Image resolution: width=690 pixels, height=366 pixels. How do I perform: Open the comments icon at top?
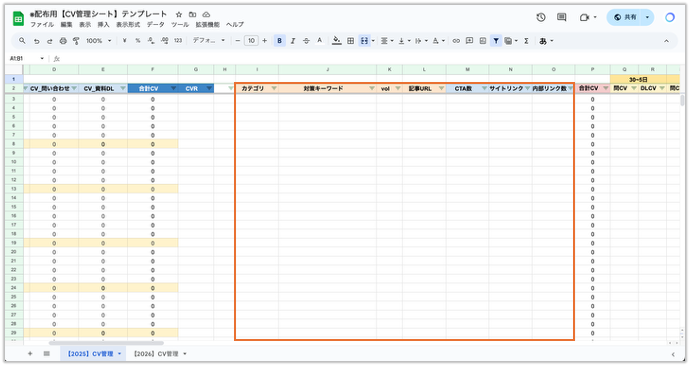[x=562, y=17]
